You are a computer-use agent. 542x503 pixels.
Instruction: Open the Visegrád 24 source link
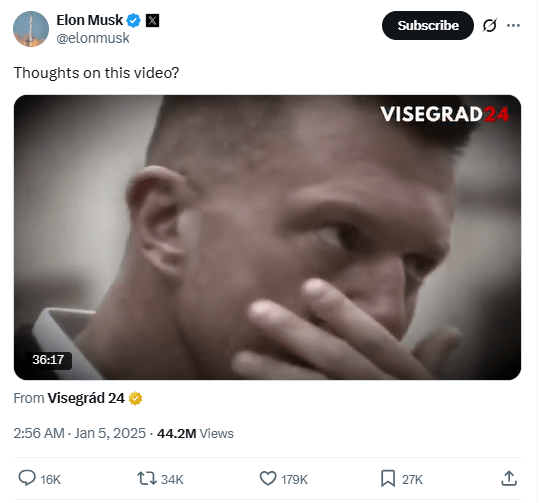(86, 399)
